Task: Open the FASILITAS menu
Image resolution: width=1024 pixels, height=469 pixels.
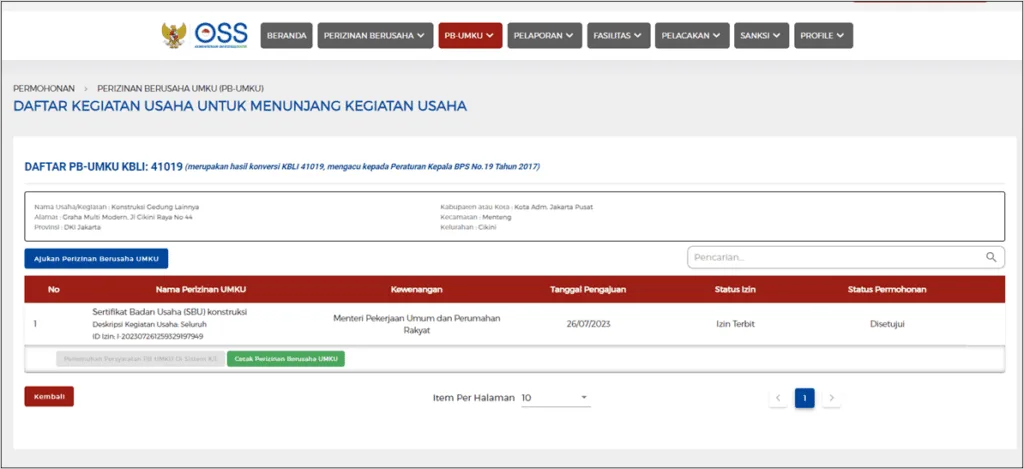Action: [x=618, y=36]
